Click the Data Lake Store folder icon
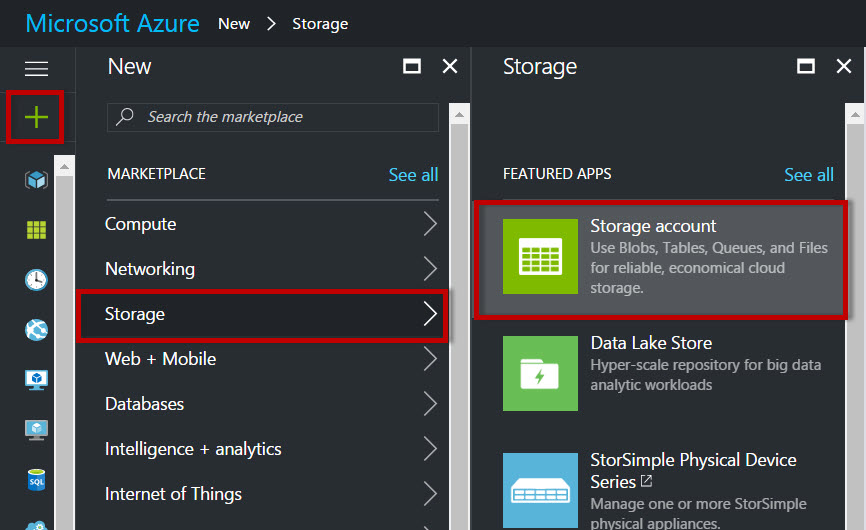 [x=540, y=373]
